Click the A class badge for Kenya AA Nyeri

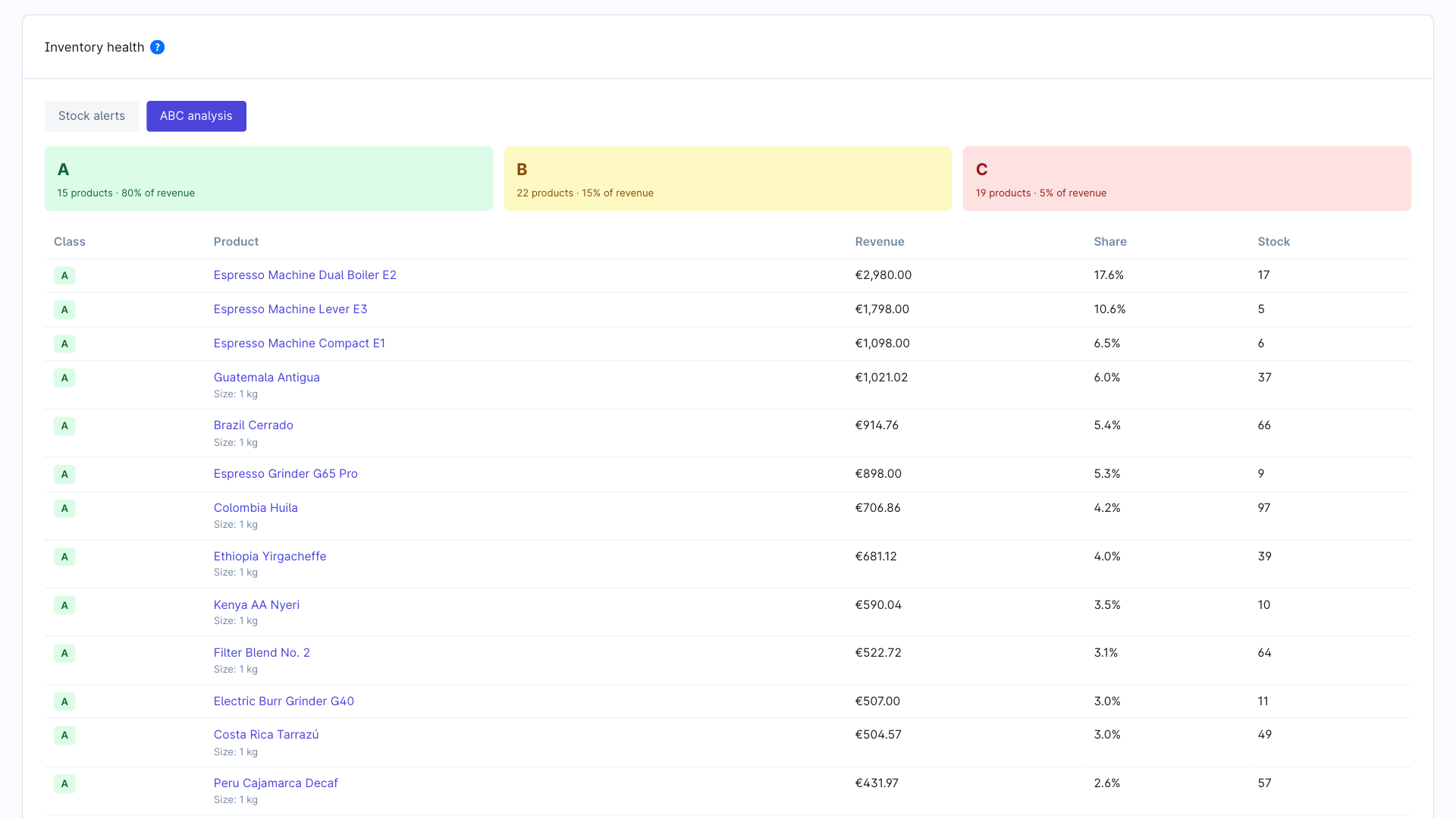(x=64, y=605)
